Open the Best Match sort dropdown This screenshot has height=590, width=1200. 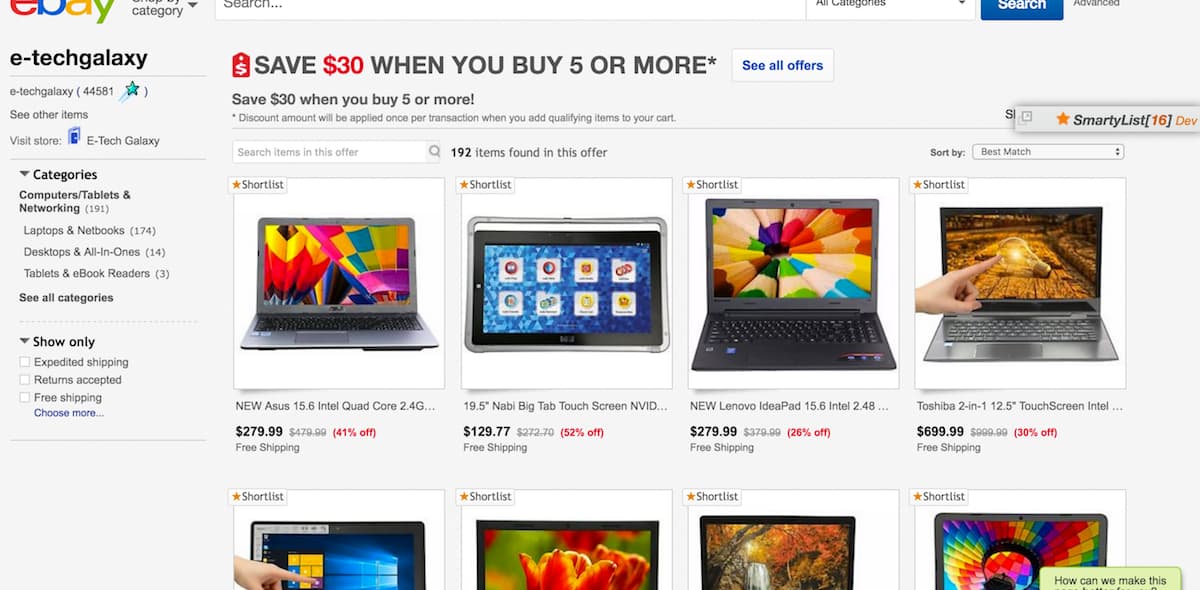coord(1049,152)
